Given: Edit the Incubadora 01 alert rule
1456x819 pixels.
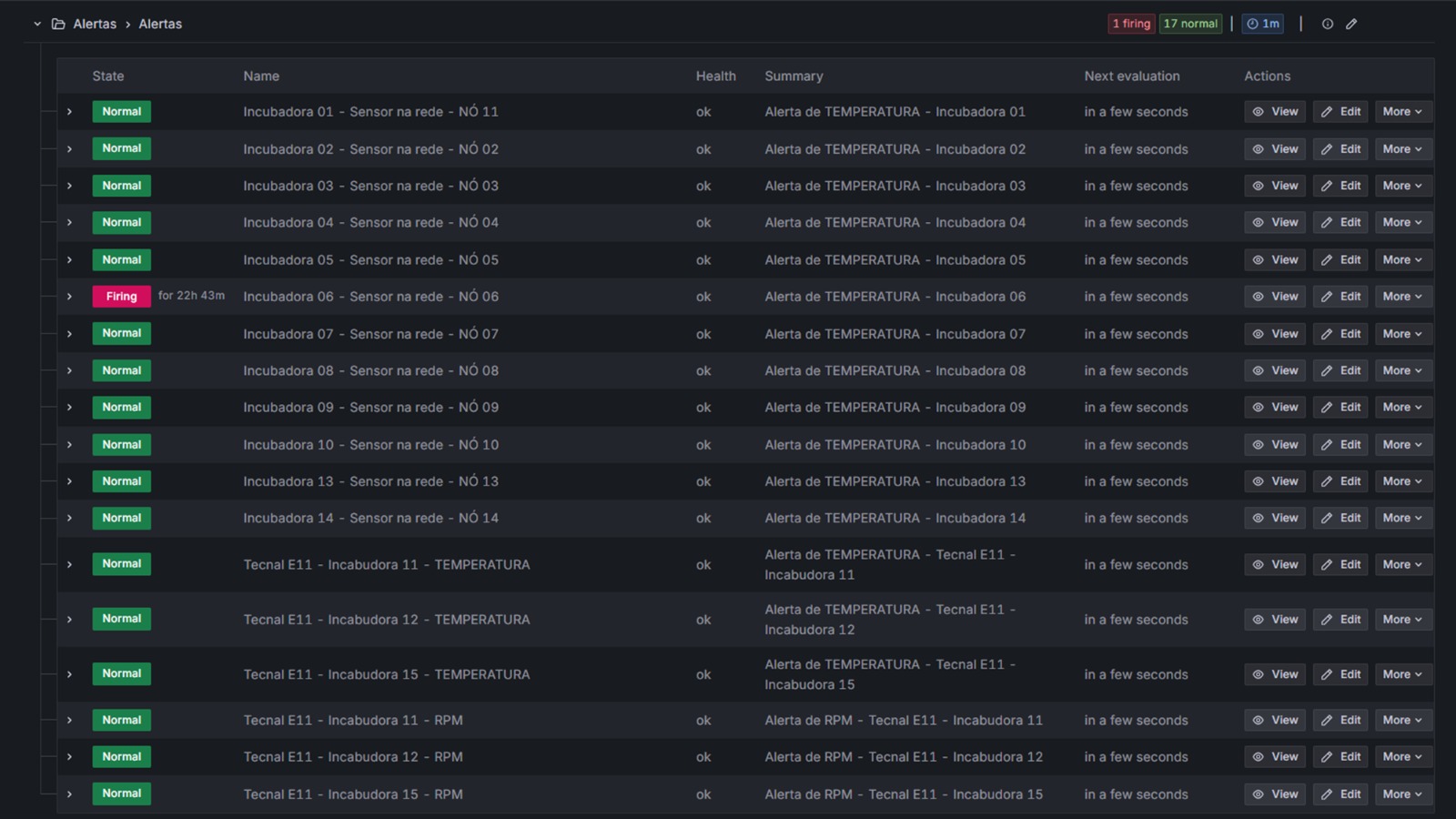Looking at the screenshot, I should [1340, 112].
